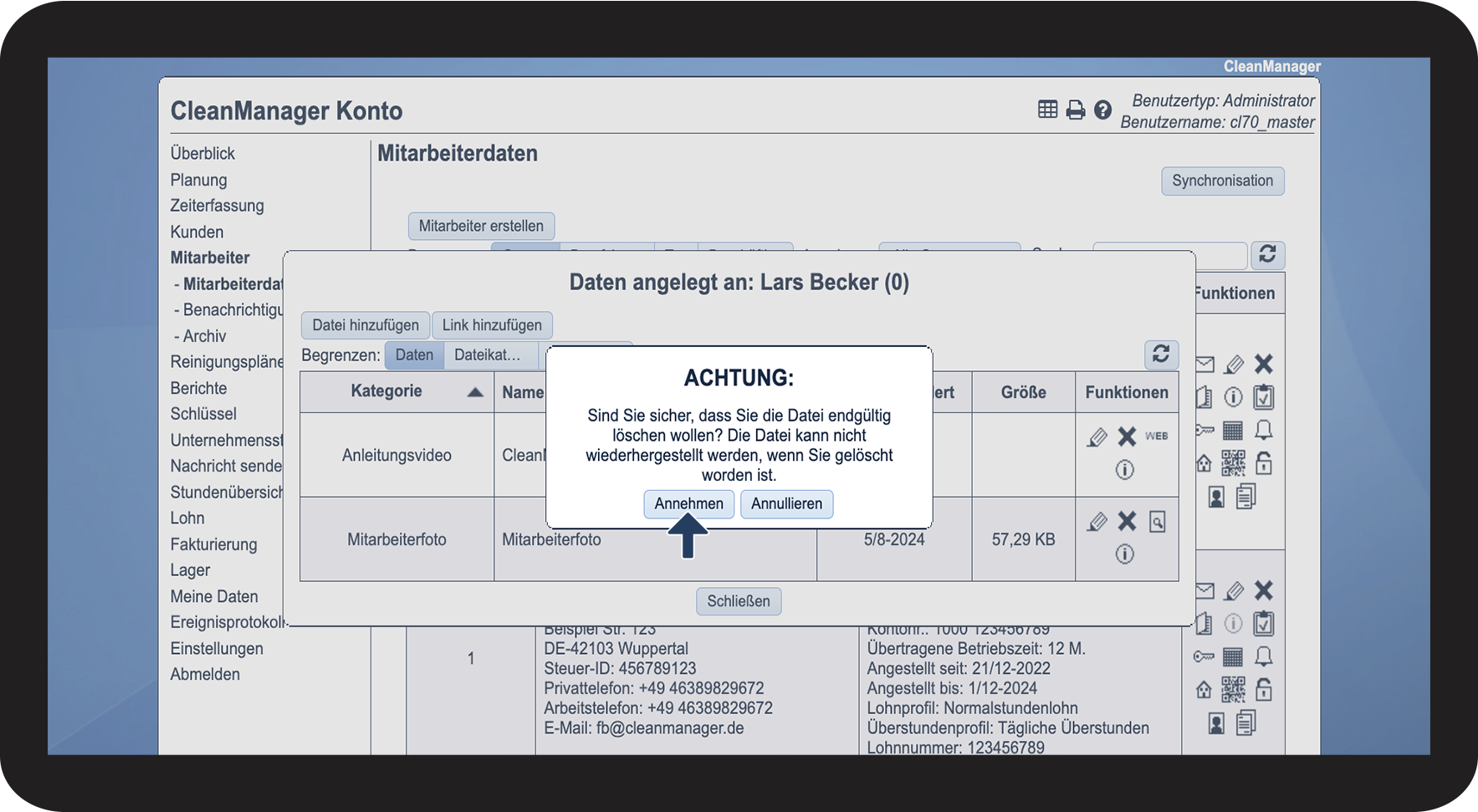
Task: Refresh the file list in the dialog
Action: point(1161,355)
